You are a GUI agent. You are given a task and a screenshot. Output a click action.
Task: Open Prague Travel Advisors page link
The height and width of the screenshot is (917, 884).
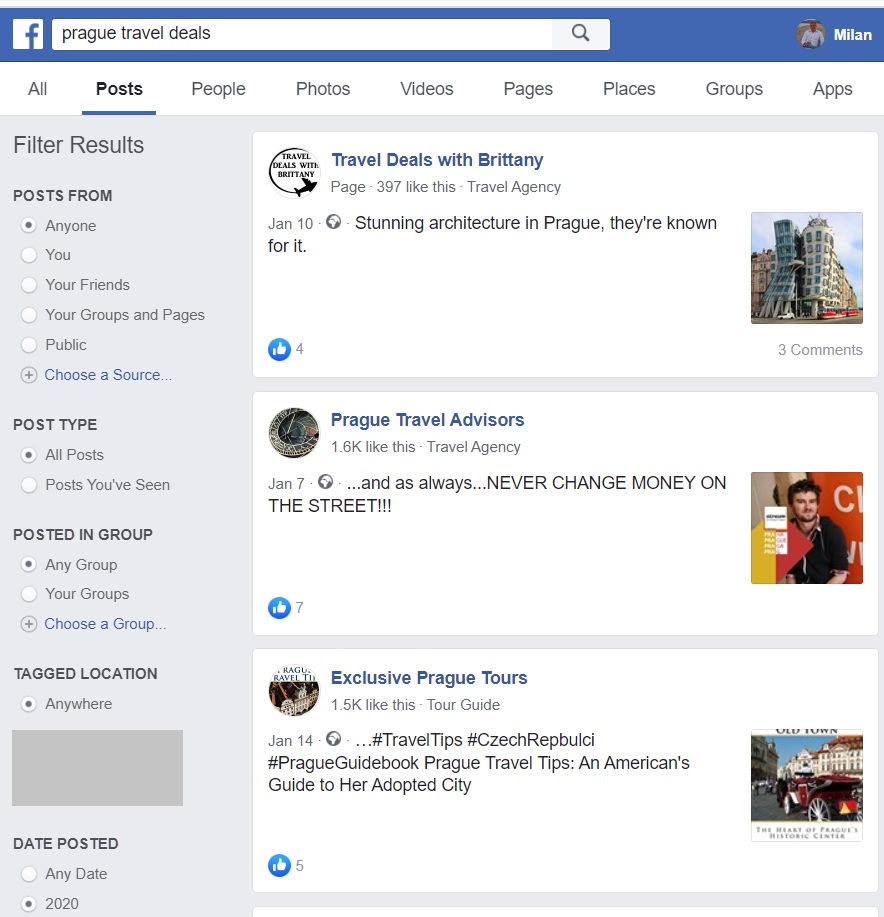pos(427,420)
